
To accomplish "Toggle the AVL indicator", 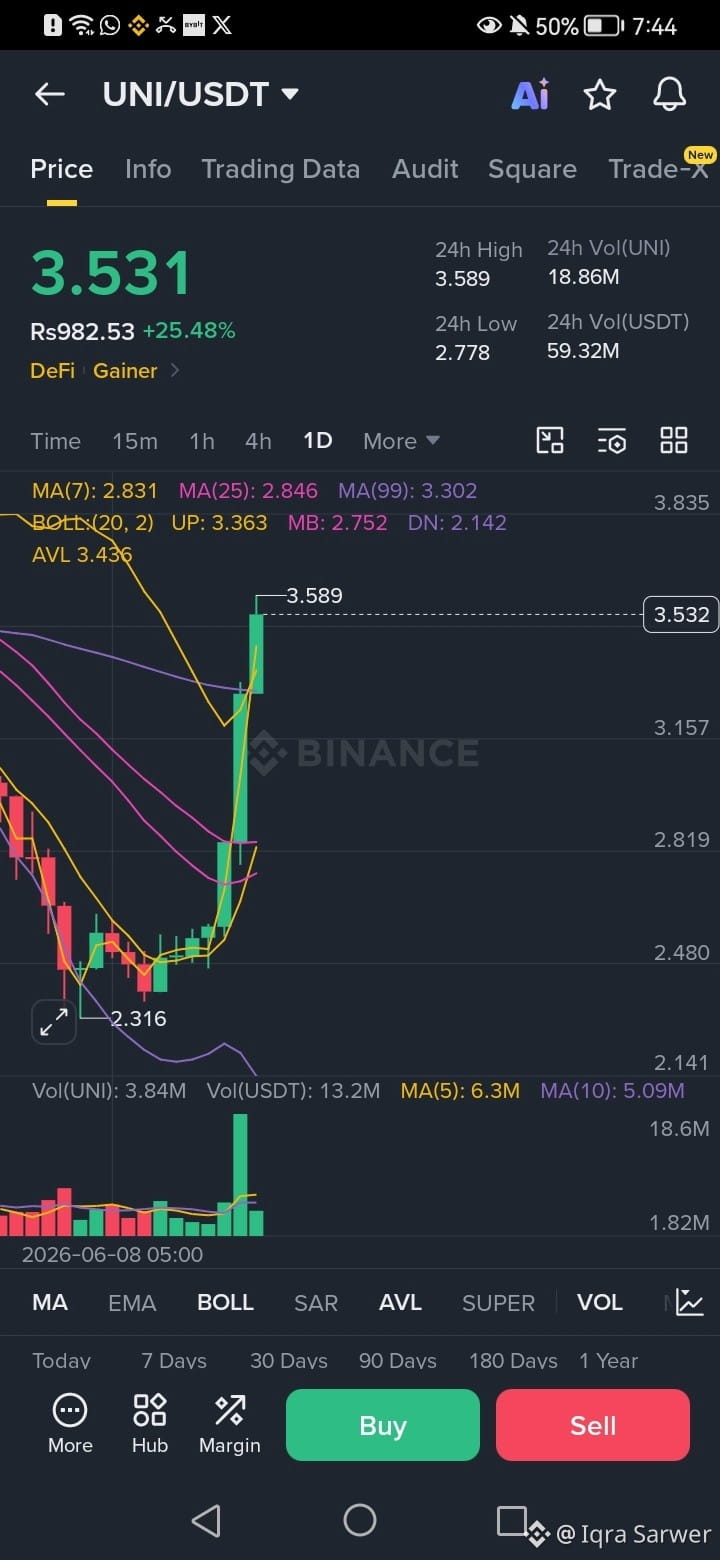I will coord(400,1302).
